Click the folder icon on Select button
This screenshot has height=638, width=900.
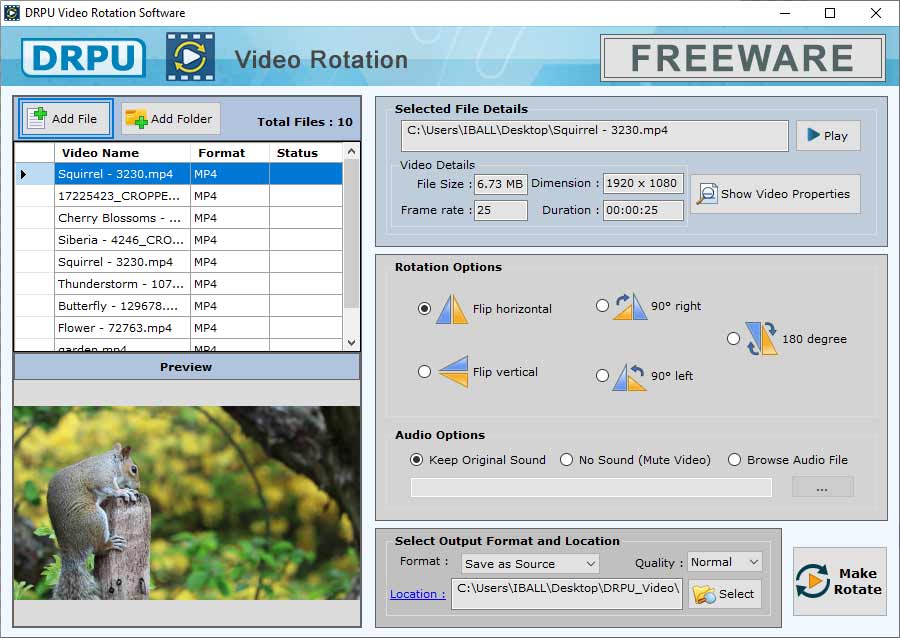click(x=704, y=594)
